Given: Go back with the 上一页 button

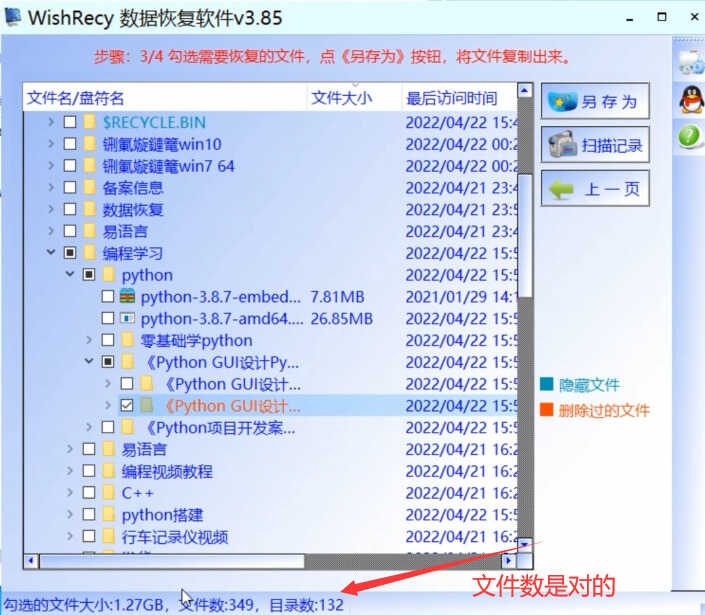Looking at the screenshot, I should click(x=595, y=188).
